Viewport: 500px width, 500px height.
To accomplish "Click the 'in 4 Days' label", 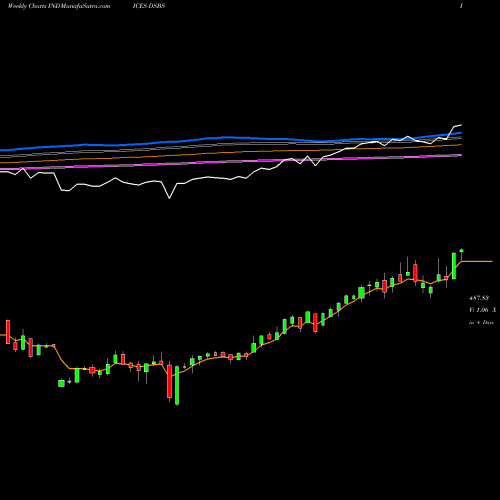I will (x=481, y=322).
